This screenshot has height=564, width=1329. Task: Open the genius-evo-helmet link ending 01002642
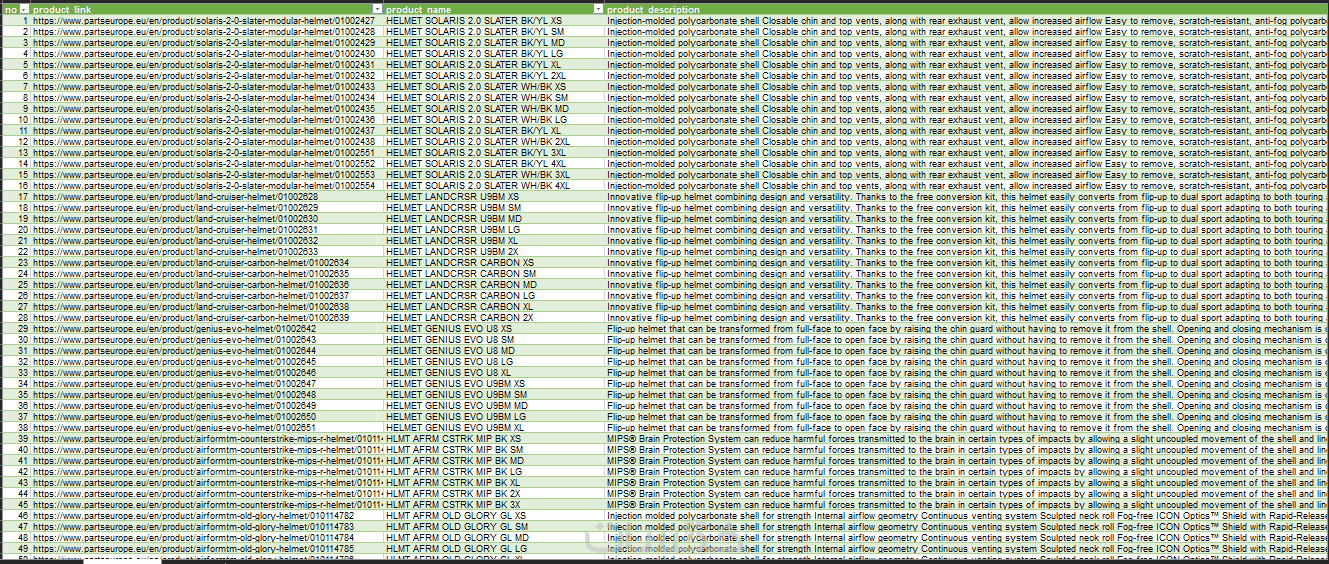(x=174, y=328)
